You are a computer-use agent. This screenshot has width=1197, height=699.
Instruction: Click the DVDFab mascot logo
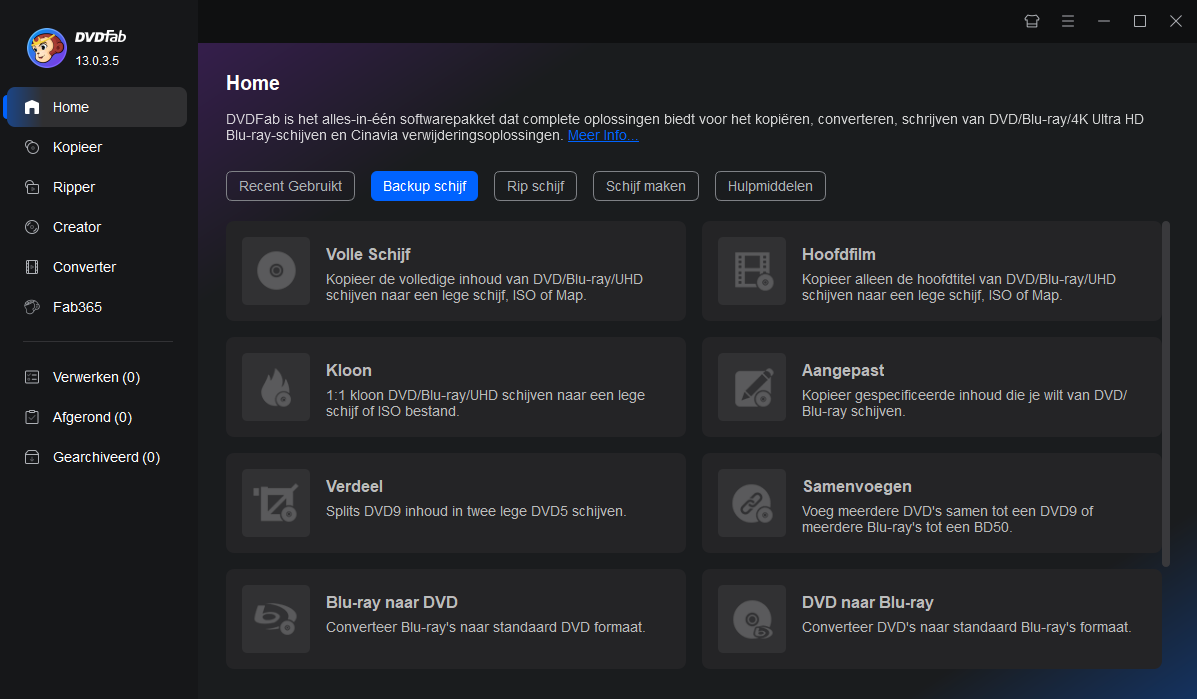point(47,48)
